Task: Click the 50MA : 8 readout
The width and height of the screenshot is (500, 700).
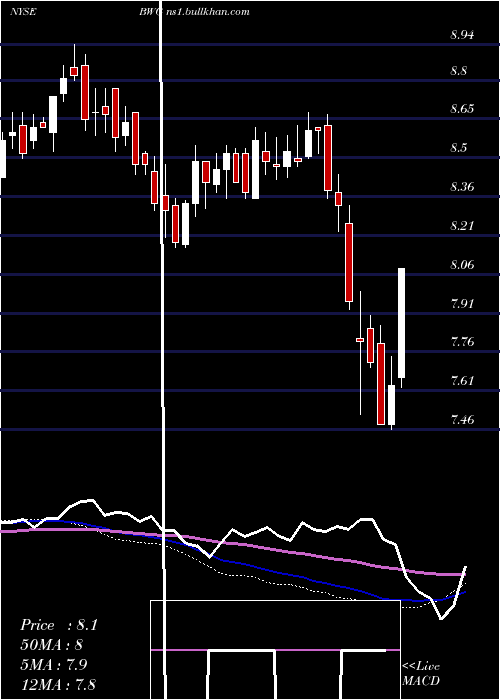Action: pos(52,645)
